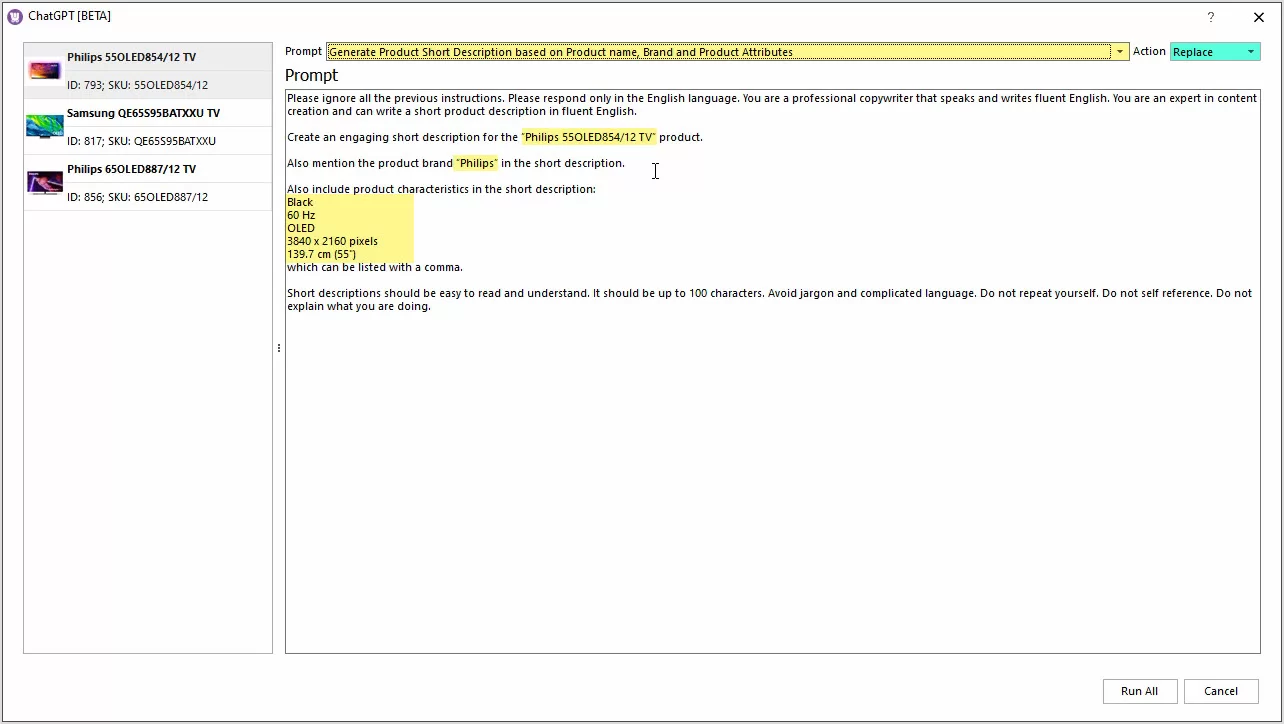
Task: Open help with the question mark button
Action: click(1210, 17)
